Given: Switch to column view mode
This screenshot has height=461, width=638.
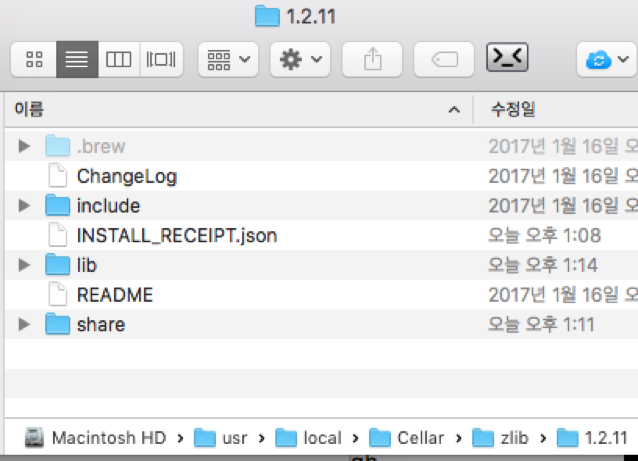Looking at the screenshot, I should coord(118,60).
